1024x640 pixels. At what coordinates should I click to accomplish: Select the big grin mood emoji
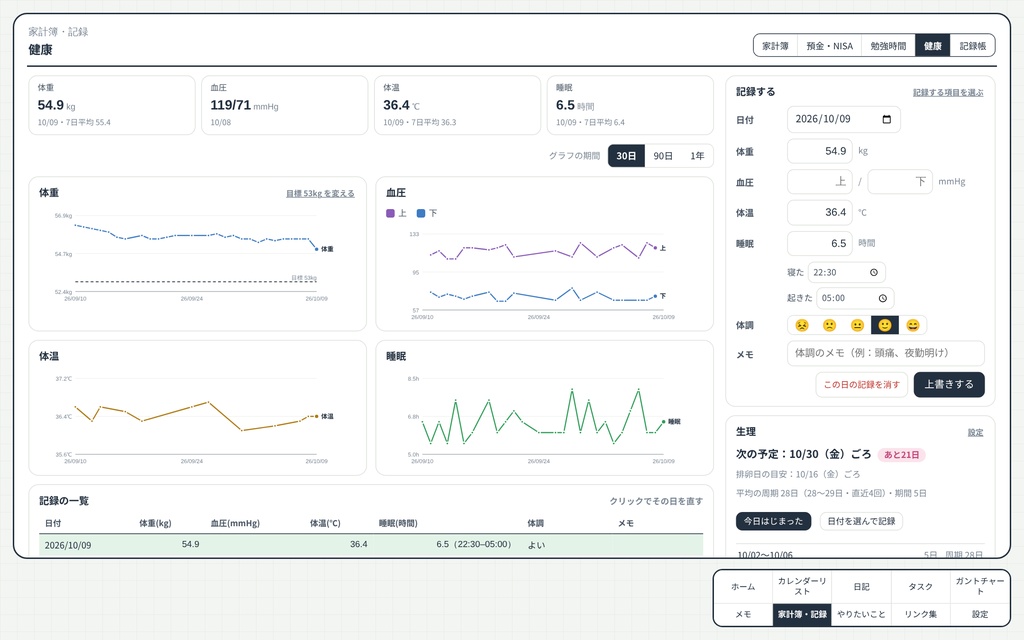pos(913,325)
